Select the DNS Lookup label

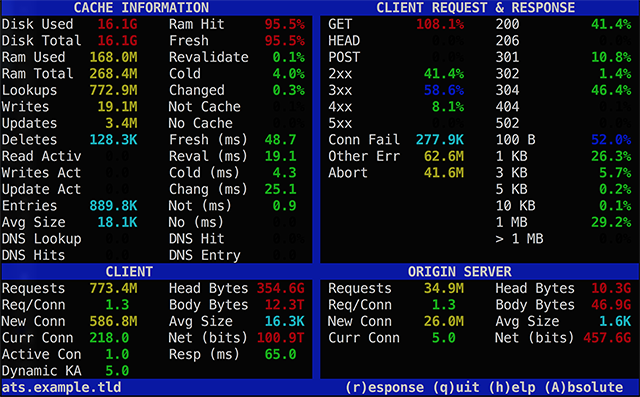(x=42, y=239)
